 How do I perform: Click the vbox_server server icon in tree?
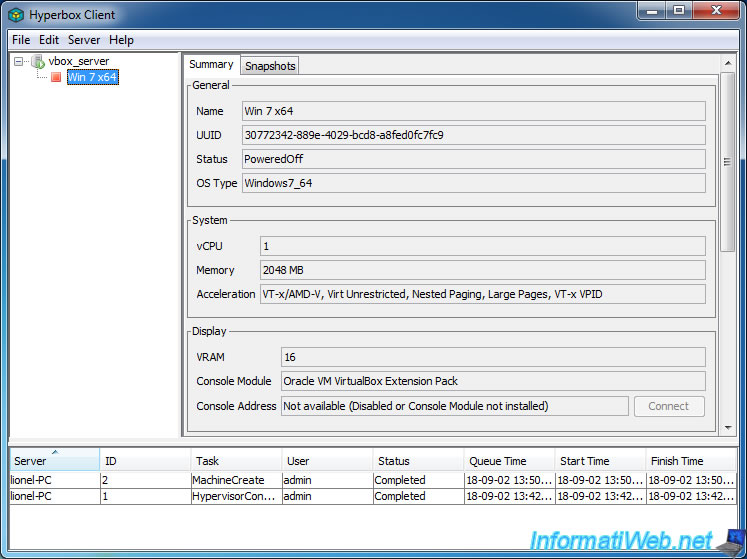click(38, 61)
